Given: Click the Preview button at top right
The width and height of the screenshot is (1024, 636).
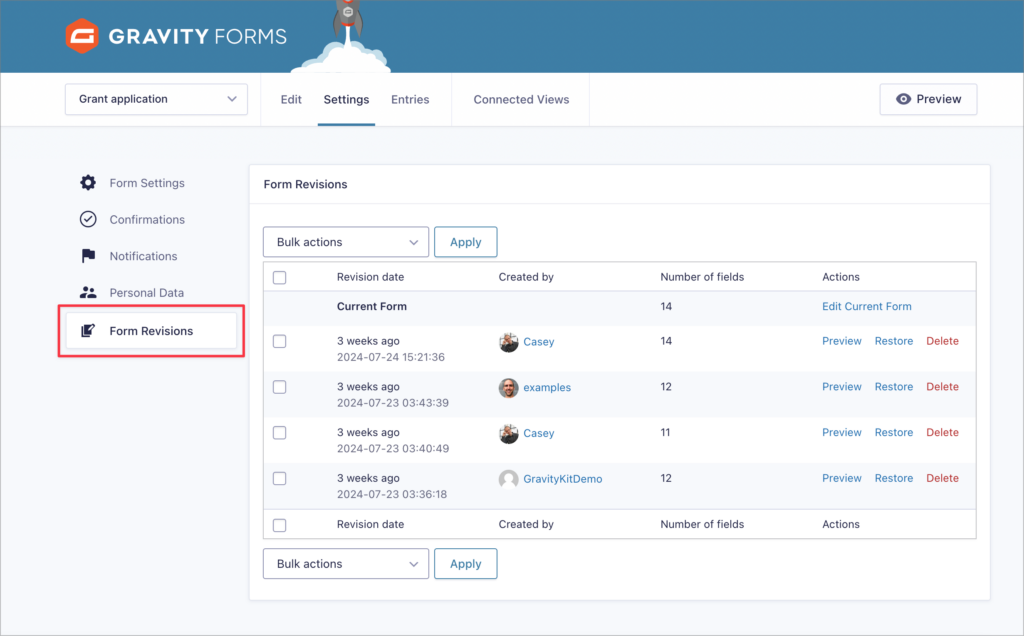Looking at the screenshot, I should pyautogui.click(x=928, y=99).
